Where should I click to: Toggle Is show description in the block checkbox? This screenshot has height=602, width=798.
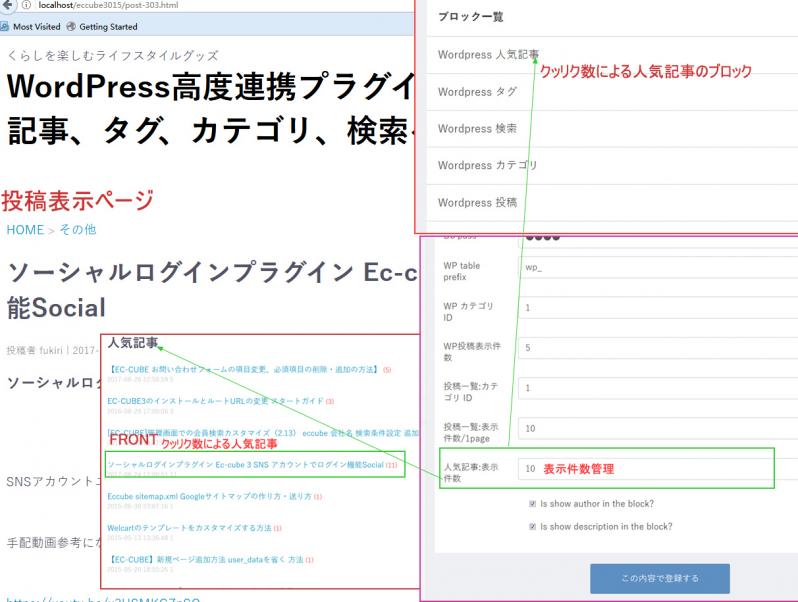pos(532,527)
